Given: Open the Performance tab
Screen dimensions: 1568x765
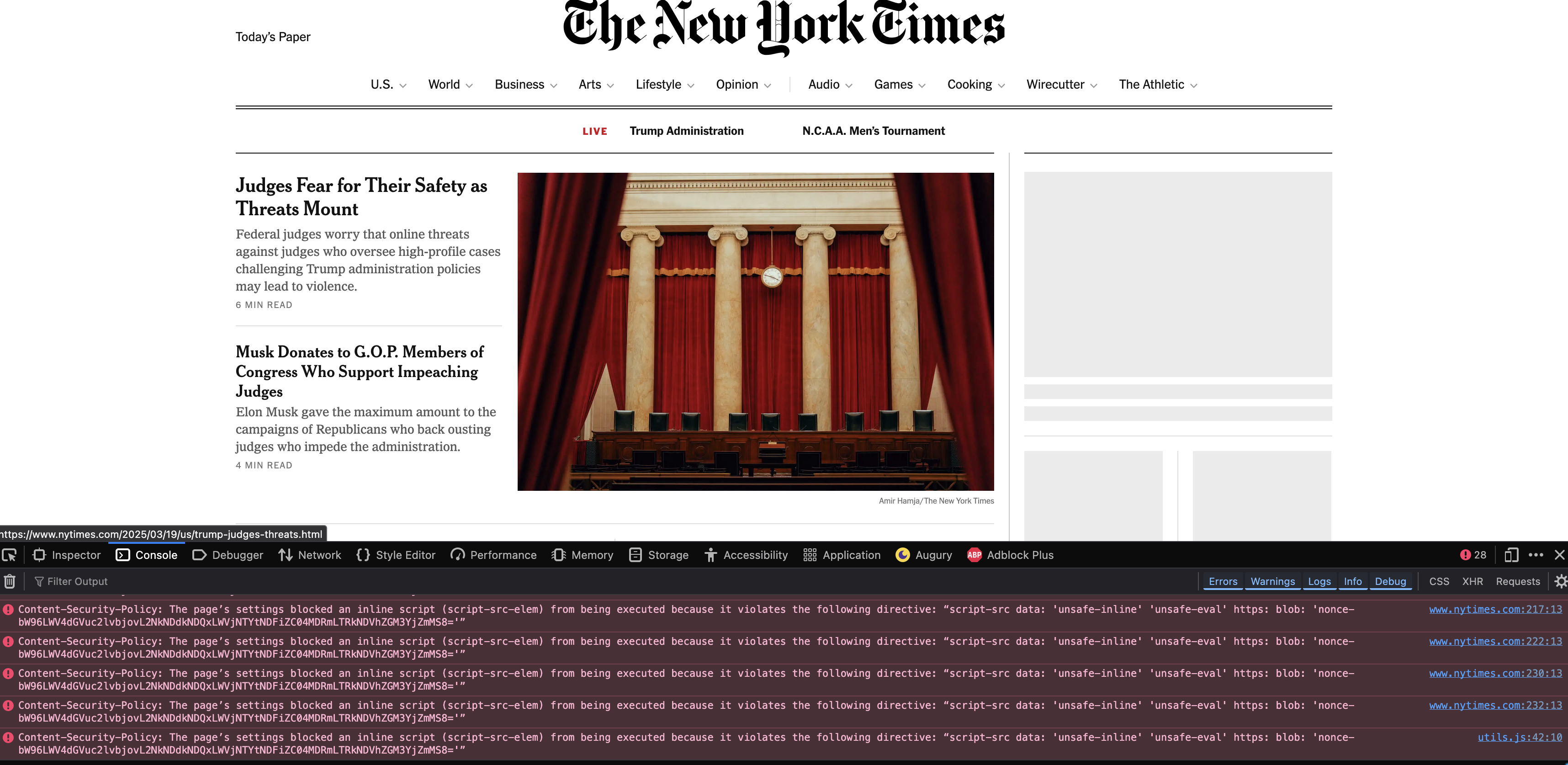Looking at the screenshot, I should pos(493,555).
